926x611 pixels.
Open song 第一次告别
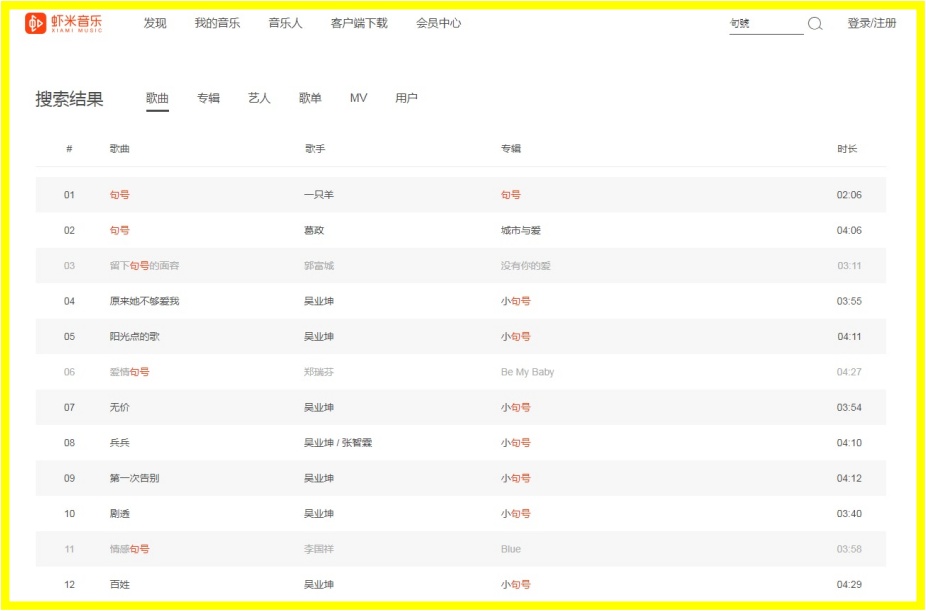coord(134,478)
